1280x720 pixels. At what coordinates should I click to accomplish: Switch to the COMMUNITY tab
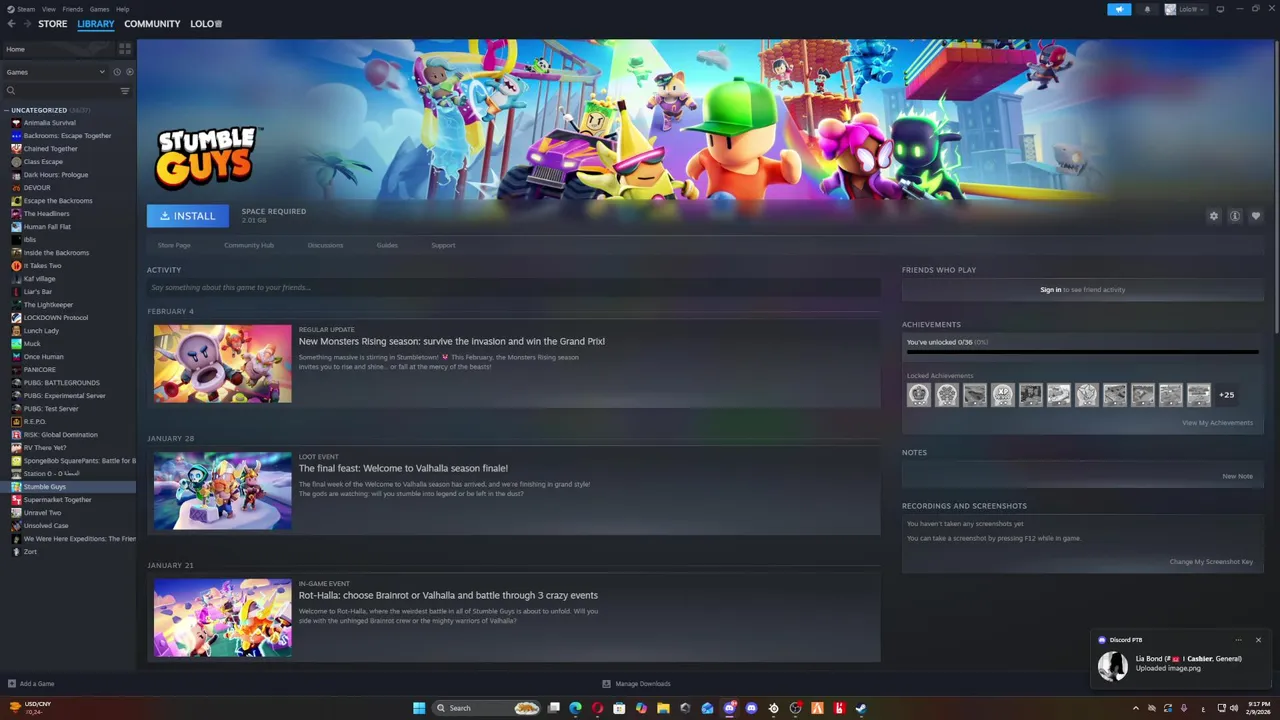[152, 24]
